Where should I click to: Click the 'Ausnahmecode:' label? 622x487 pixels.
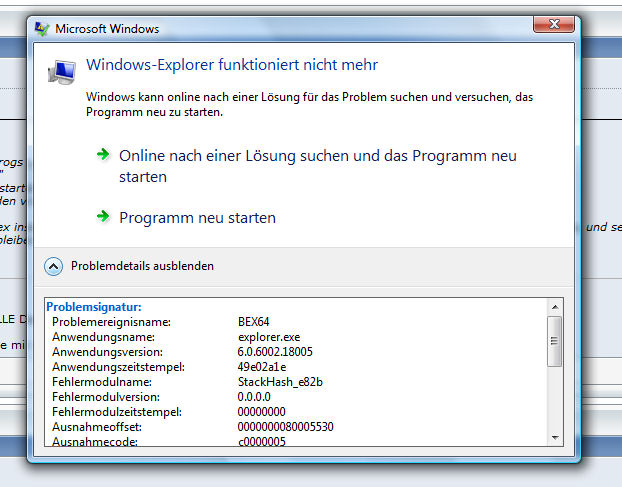pos(95,441)
